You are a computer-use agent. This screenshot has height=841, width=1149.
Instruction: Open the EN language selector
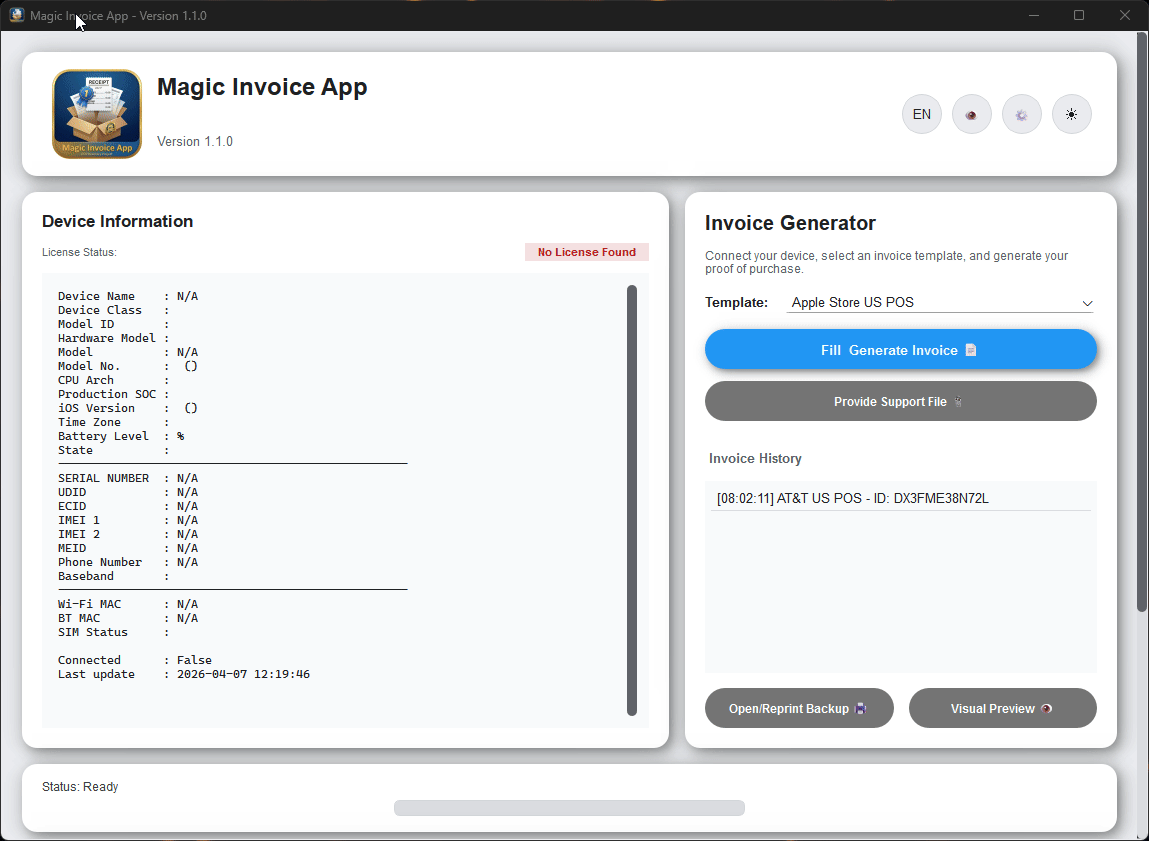pos(921,114)
